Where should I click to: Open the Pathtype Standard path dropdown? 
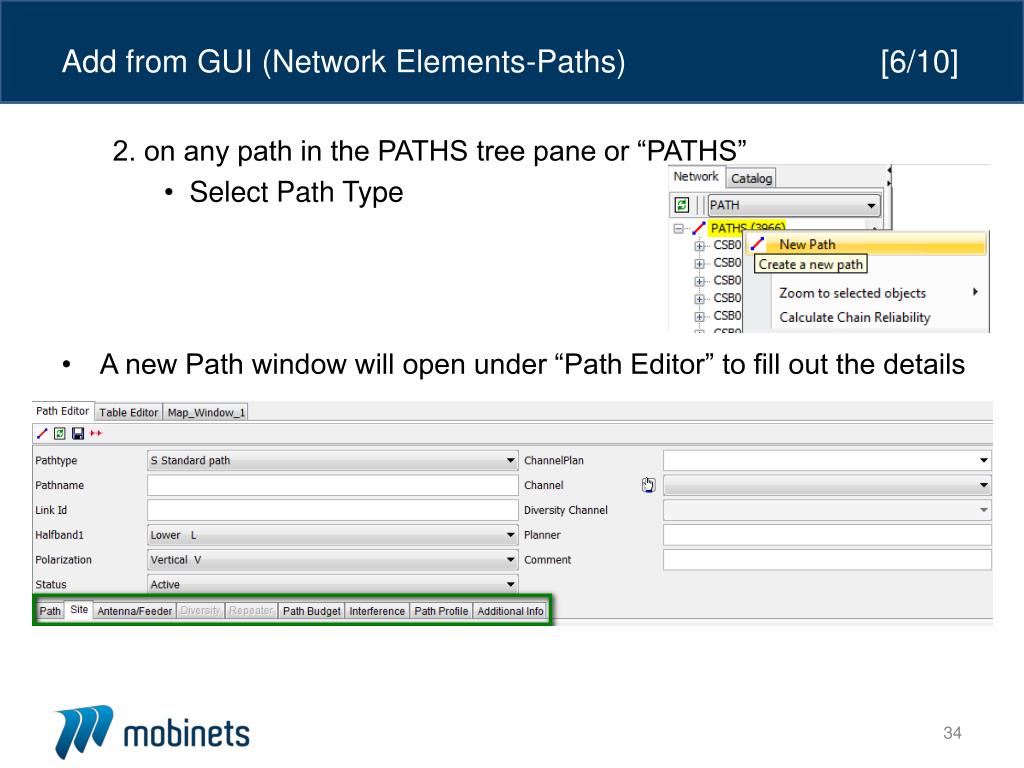[x=332, y=460]
